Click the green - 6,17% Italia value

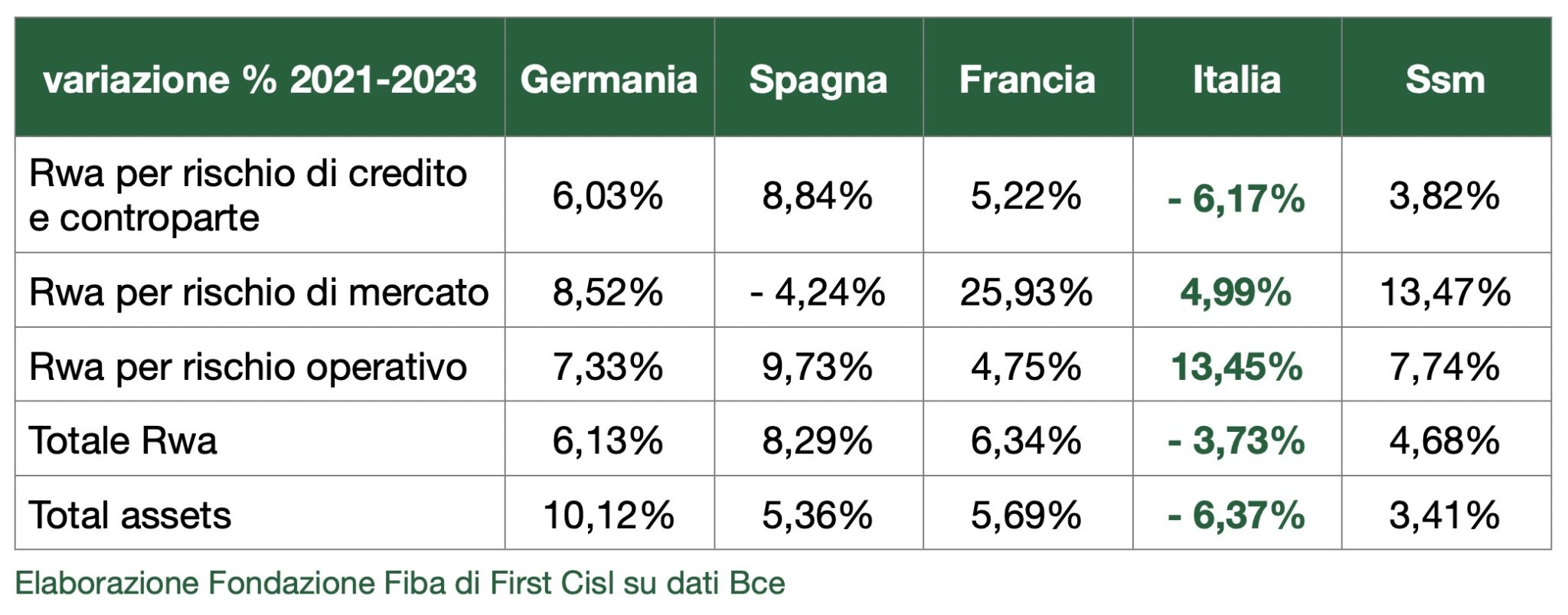pyautogui.click(x=1236, y=199)
